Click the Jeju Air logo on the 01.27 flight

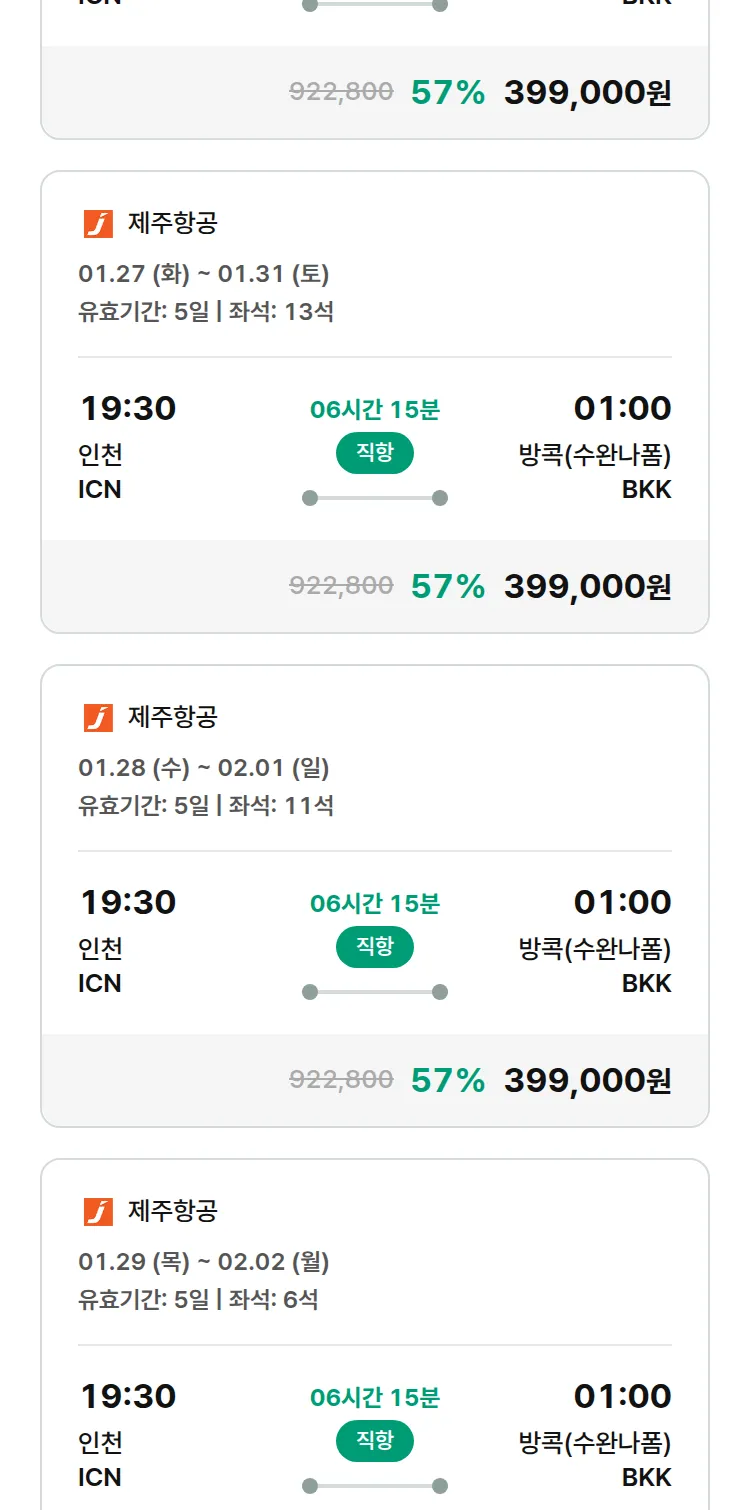[x=98, y=223]
